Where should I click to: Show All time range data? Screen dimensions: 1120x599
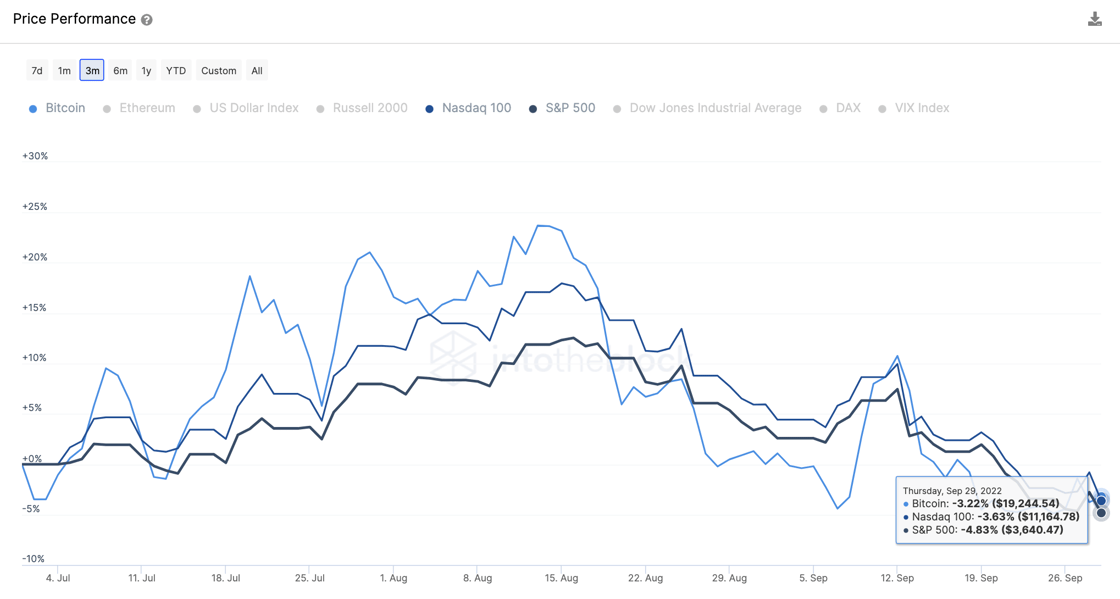click(257, 71)
